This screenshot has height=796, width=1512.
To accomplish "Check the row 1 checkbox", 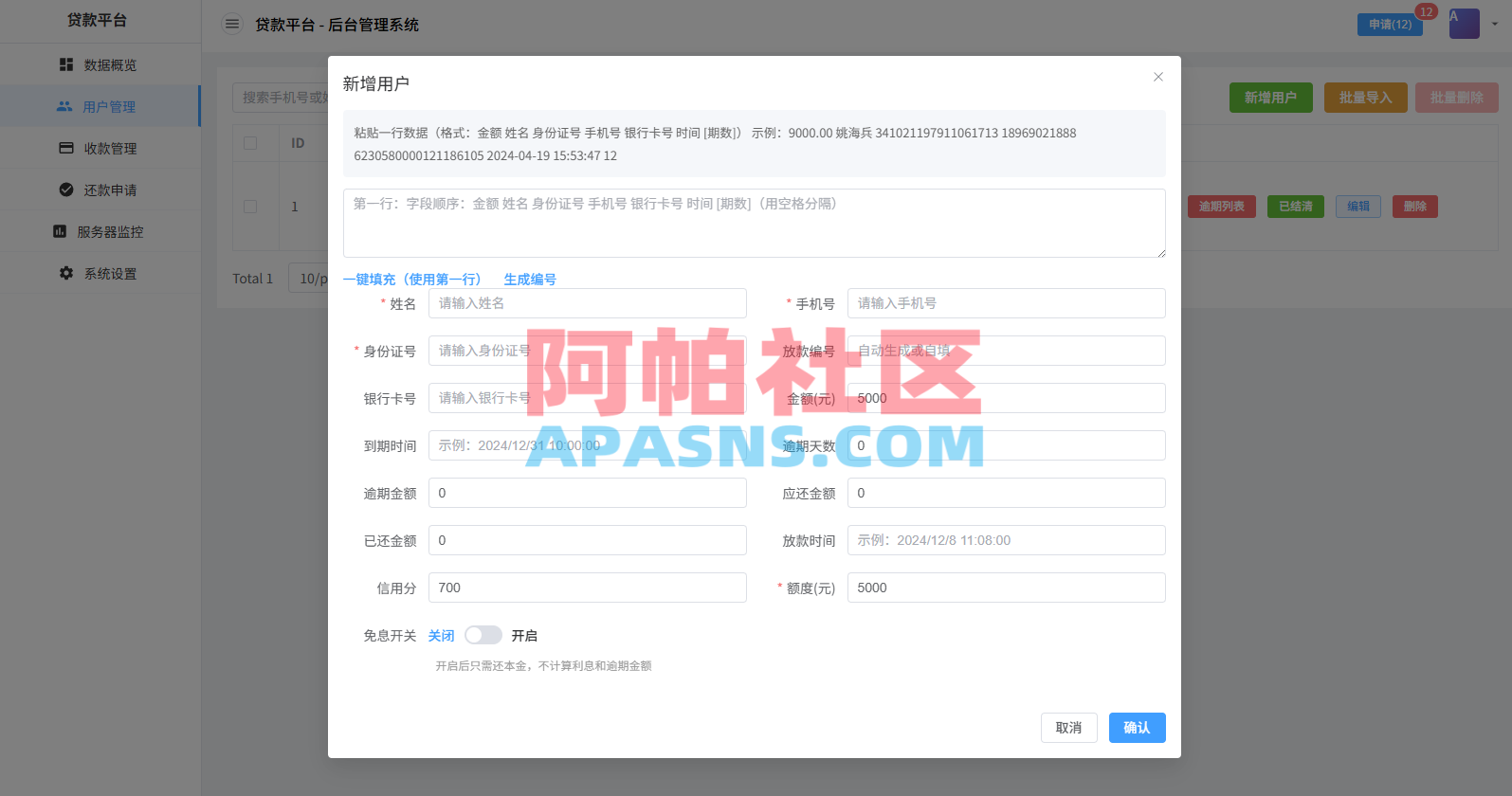I will pos(250,206).
